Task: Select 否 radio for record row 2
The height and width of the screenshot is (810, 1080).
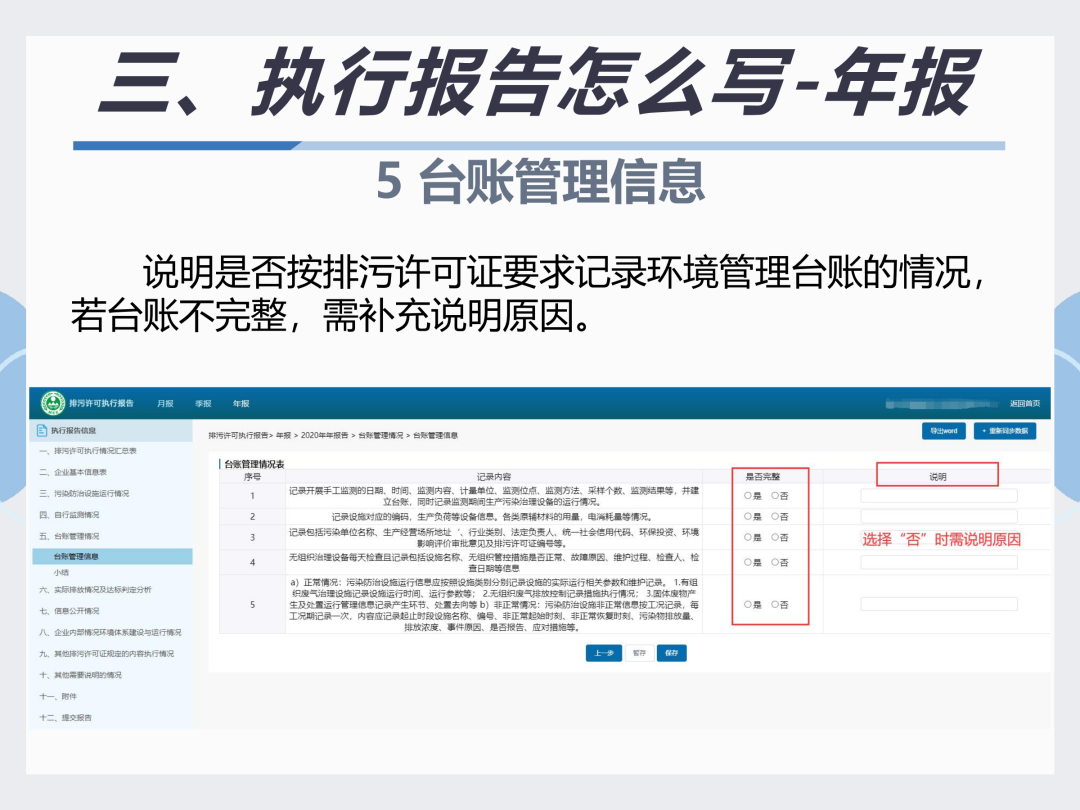Action: pos(775,516)
